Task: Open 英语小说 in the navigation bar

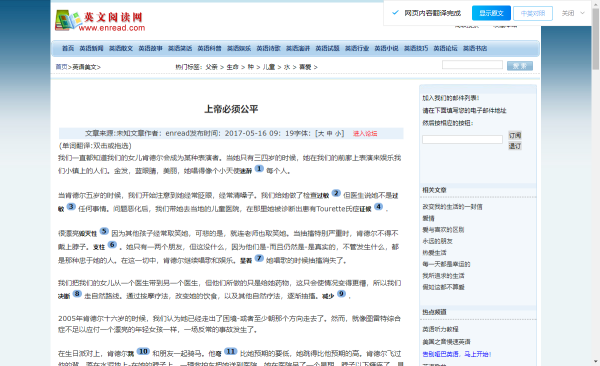Action: point(386,48)
